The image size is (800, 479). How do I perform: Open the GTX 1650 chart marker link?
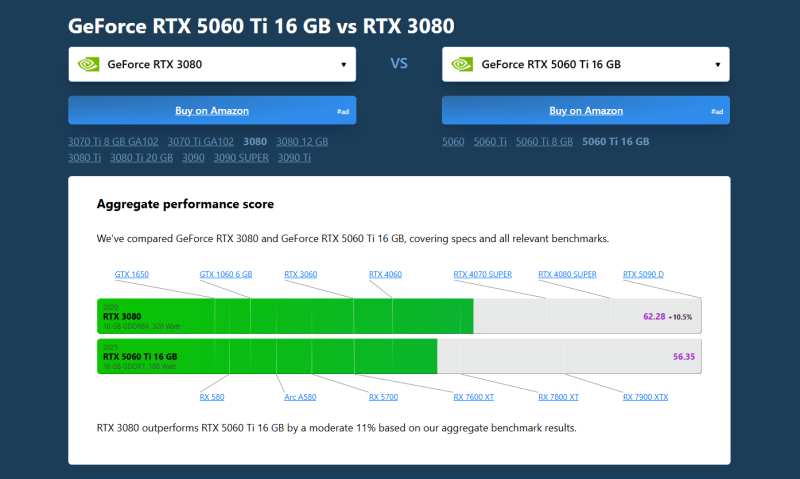pyautogui.click(x=132, y=274)
